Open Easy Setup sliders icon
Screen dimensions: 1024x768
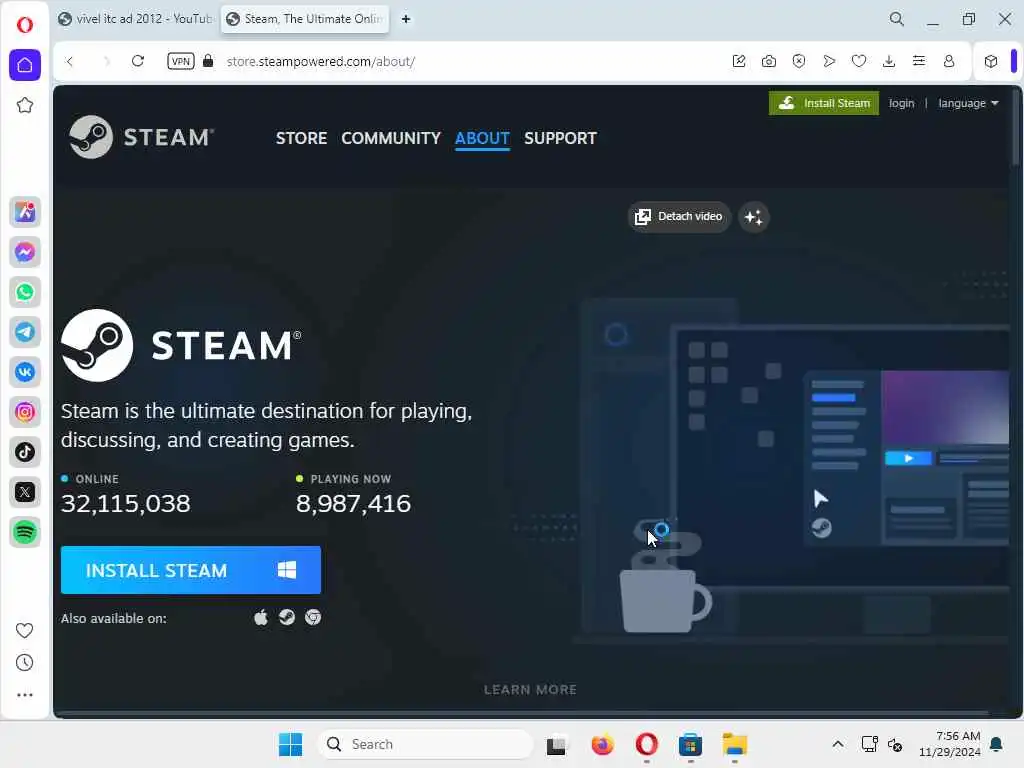(x=919, y=61)
